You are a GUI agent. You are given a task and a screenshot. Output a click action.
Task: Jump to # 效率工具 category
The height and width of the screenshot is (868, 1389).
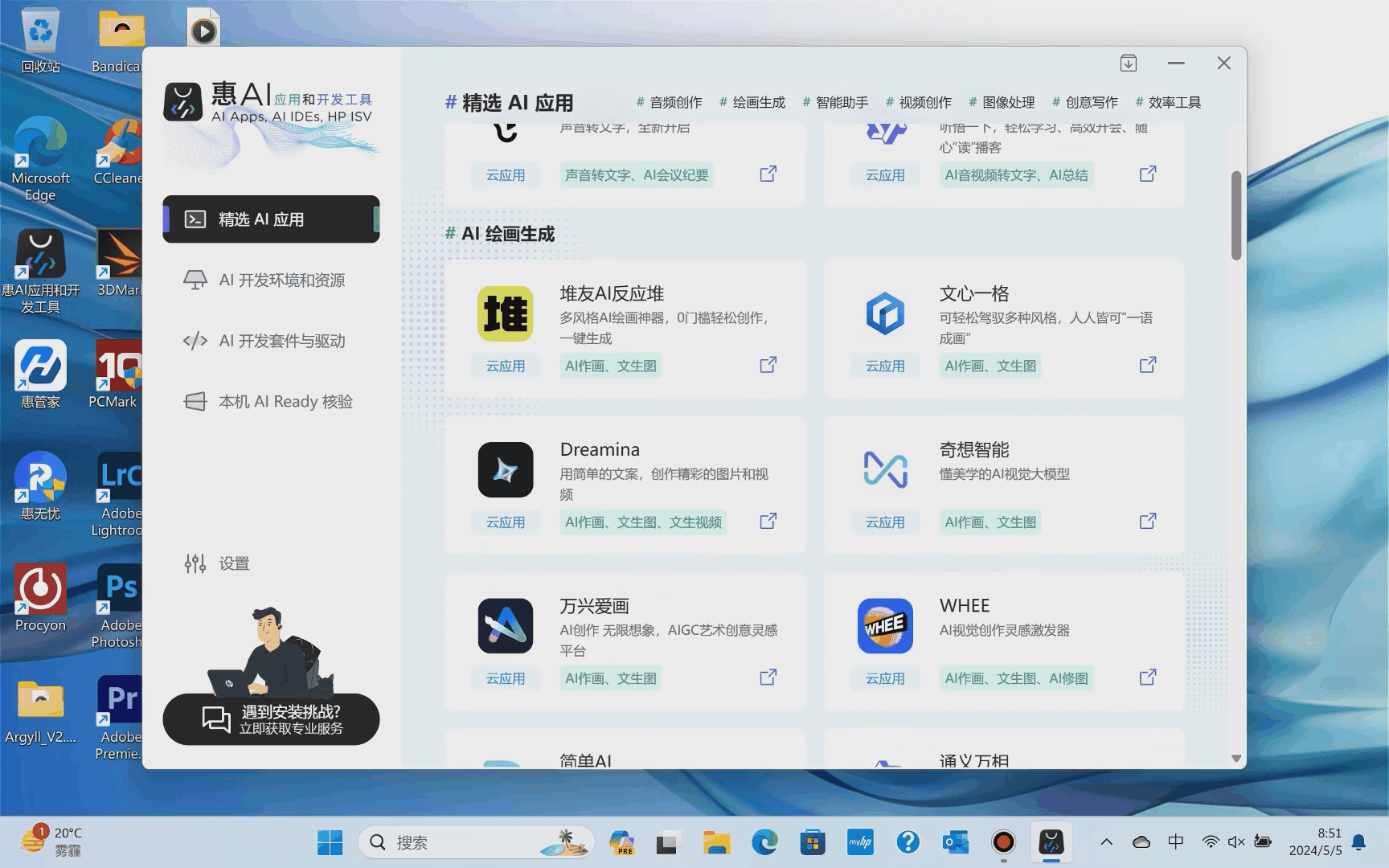point(1168,102)
